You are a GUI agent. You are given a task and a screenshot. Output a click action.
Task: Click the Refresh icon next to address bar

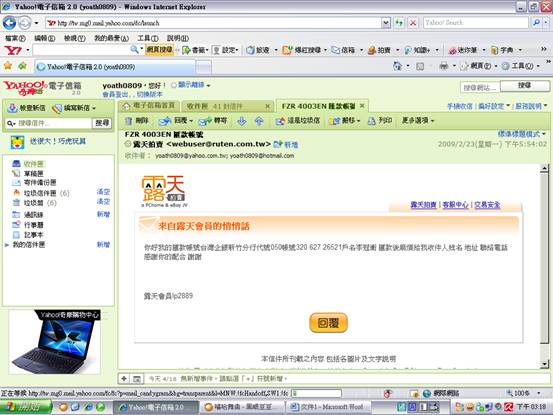coord(399,23)
